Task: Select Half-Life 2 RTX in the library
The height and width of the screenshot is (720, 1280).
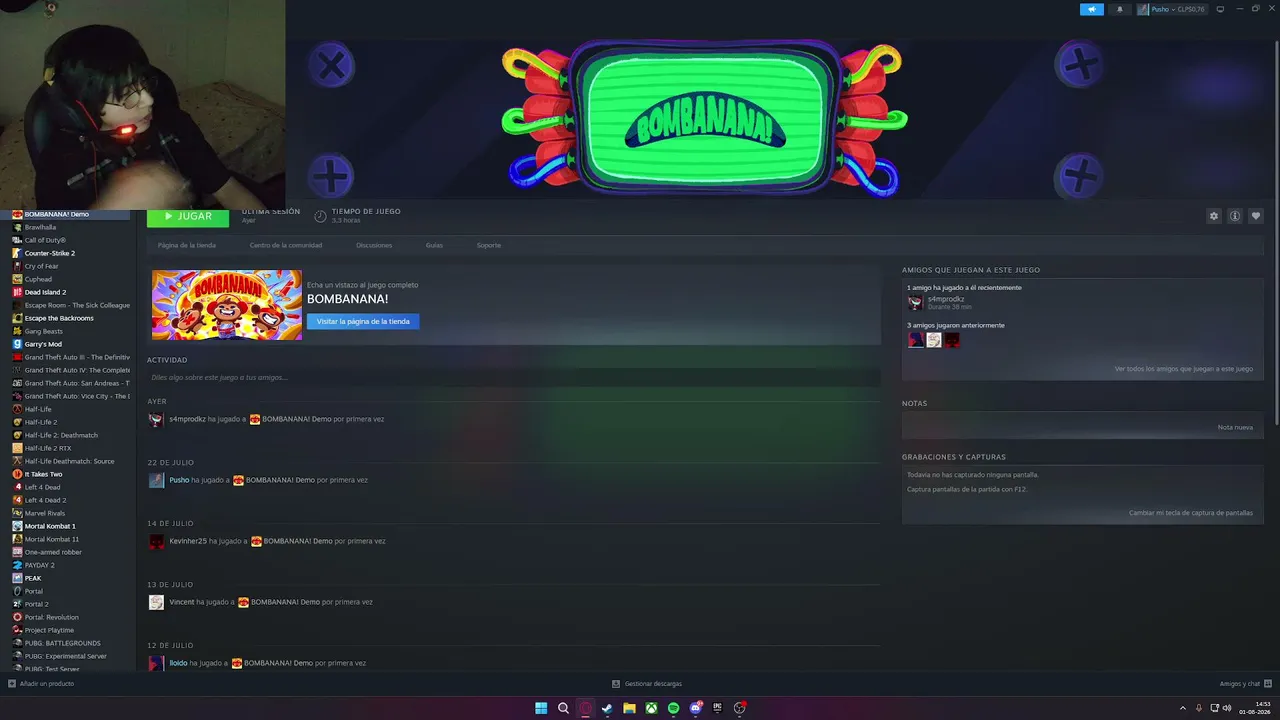Action: (x=66, y=448)
